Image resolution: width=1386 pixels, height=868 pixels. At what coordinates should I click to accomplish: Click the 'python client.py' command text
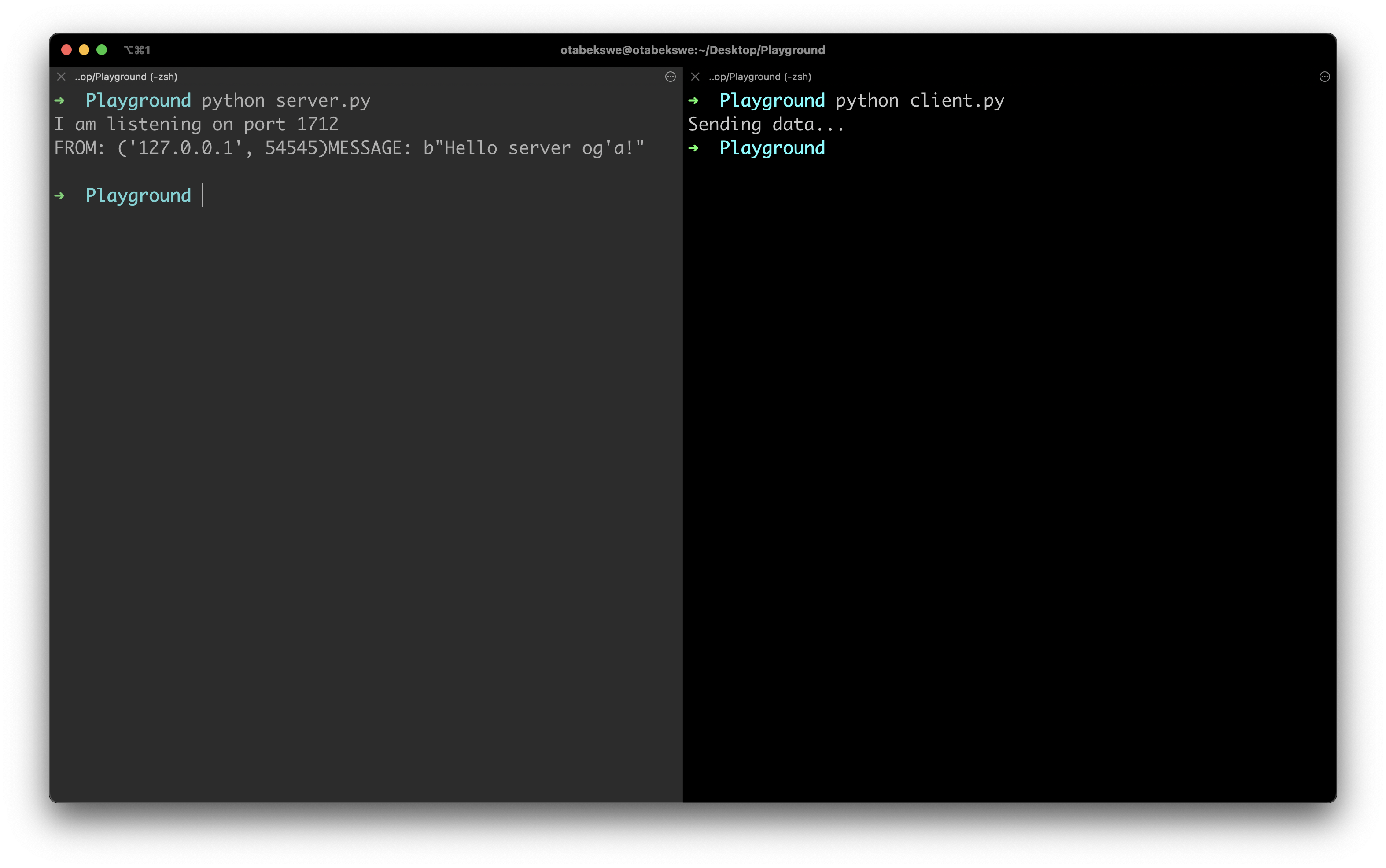pyautogui.click(x=919, y=100)
